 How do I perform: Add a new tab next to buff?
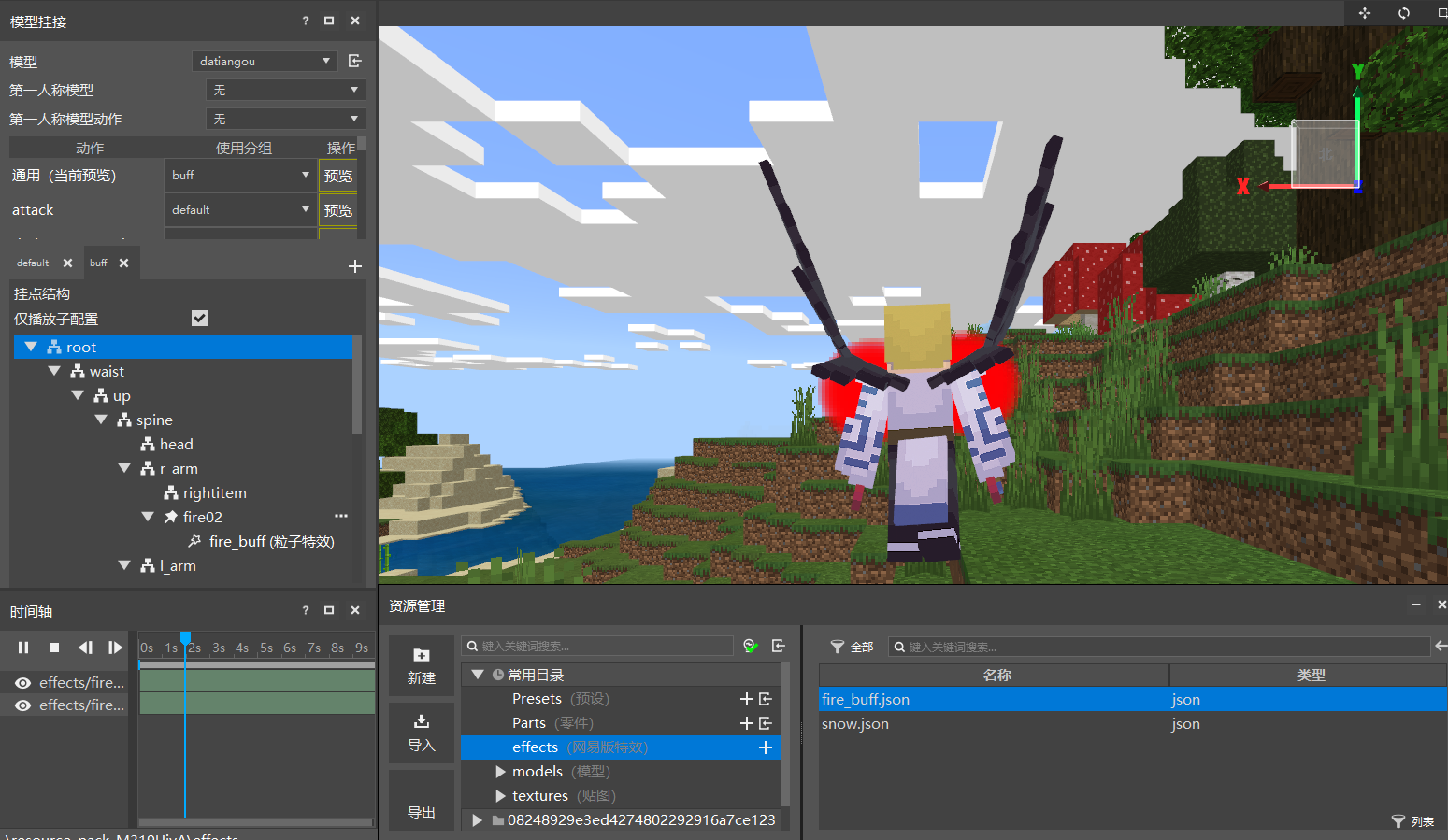(355, 266)
